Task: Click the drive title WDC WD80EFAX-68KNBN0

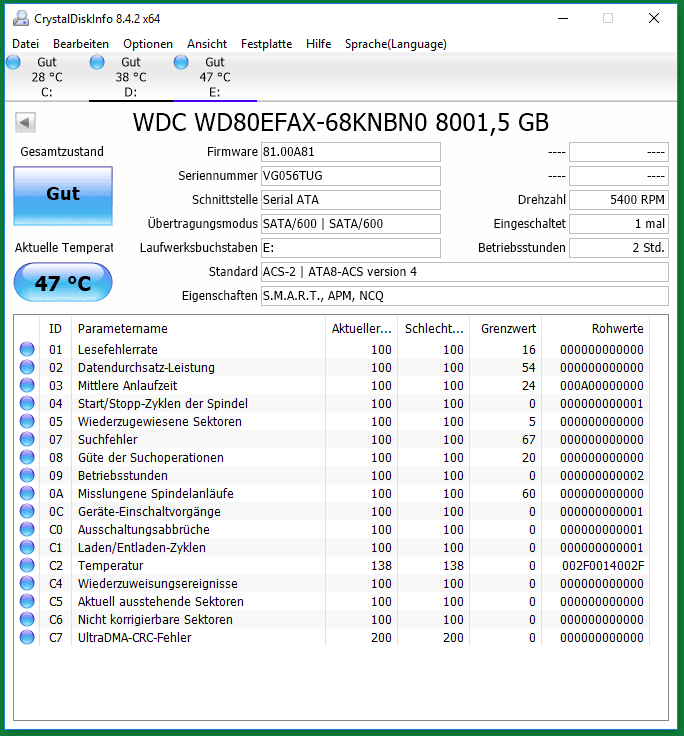Action: click(341, 123)
